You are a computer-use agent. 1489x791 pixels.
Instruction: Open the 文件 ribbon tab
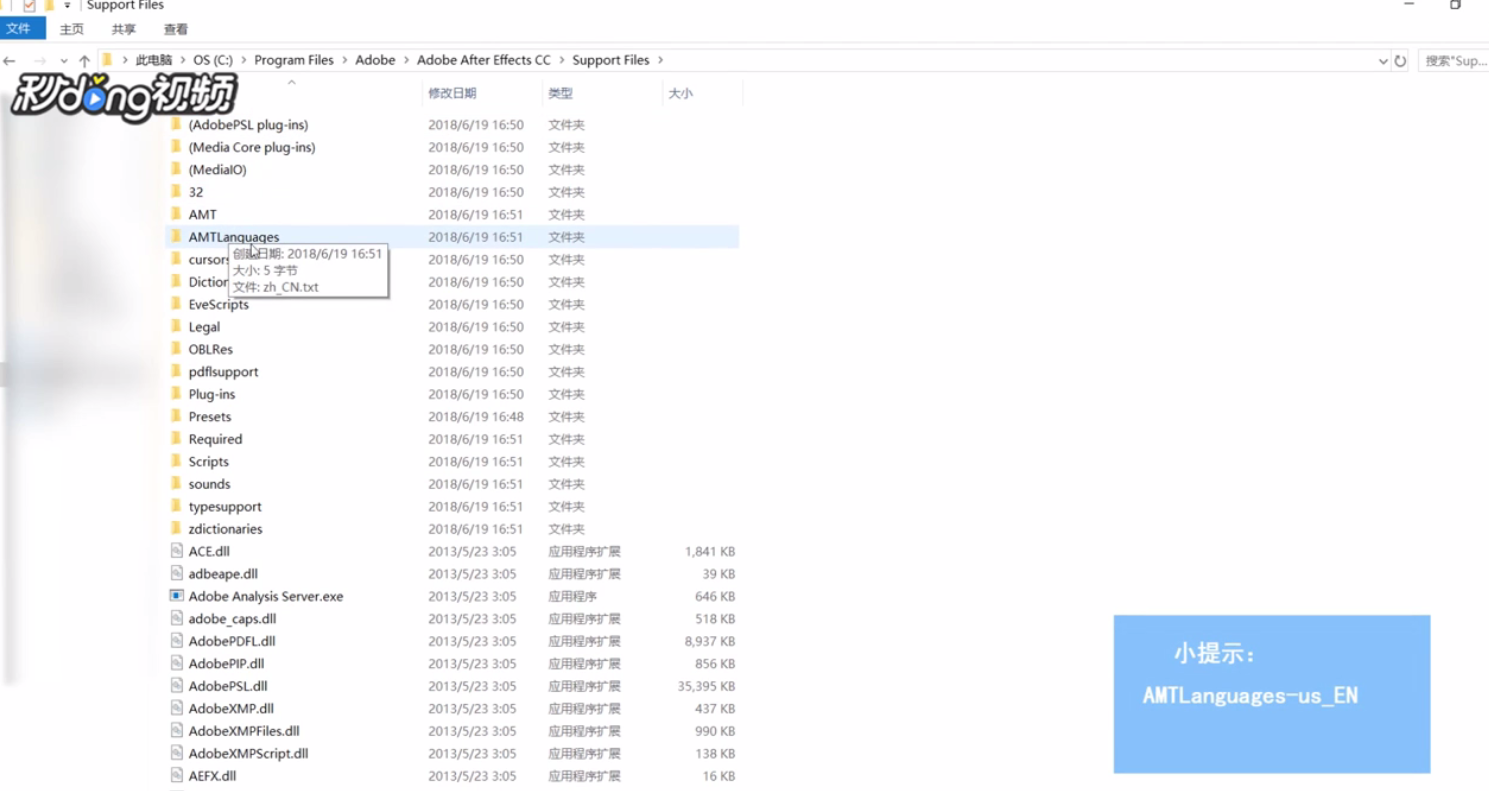tap(22, 29)
